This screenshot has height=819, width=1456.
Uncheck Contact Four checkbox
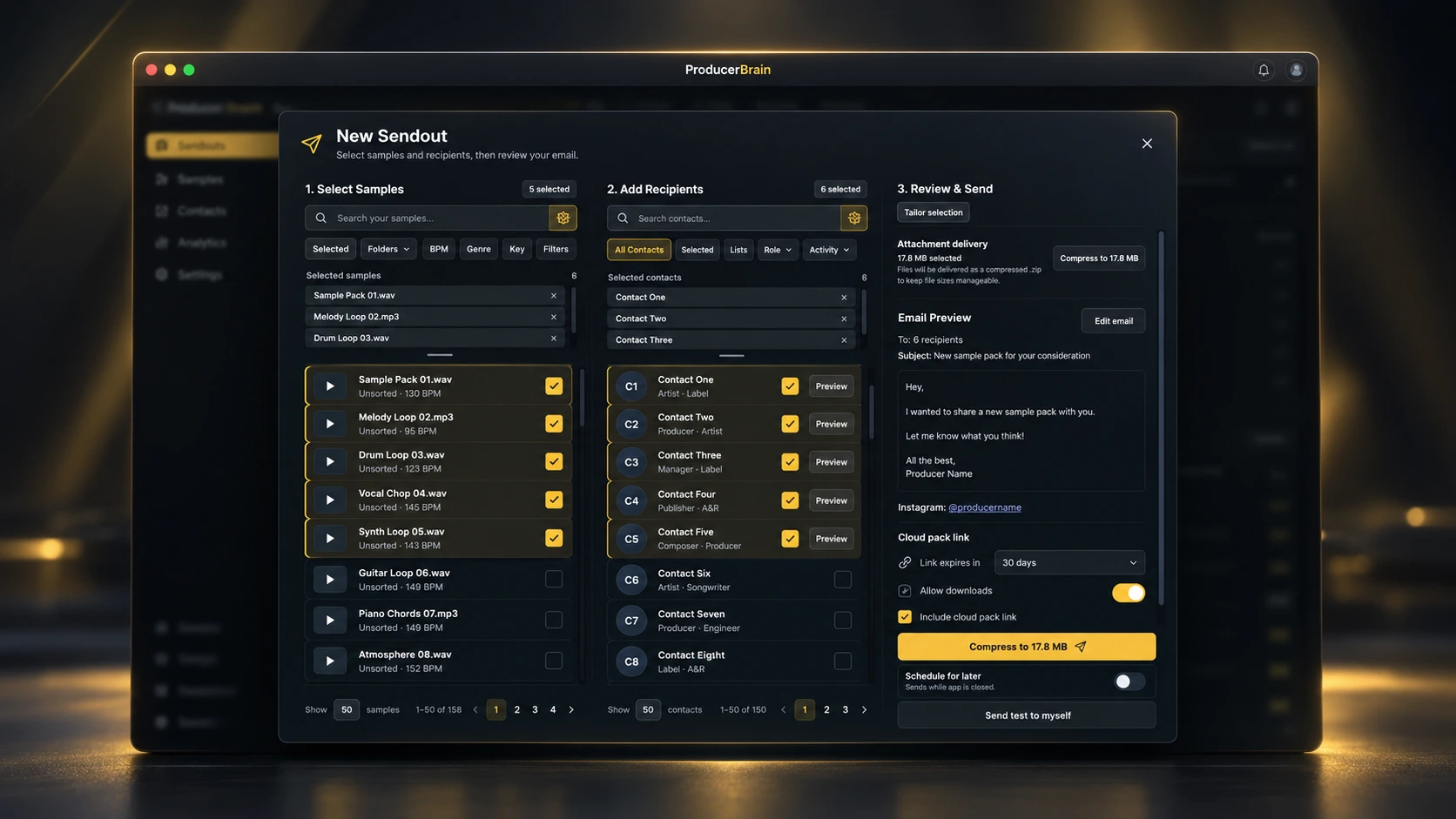click(x=790, y=500)
